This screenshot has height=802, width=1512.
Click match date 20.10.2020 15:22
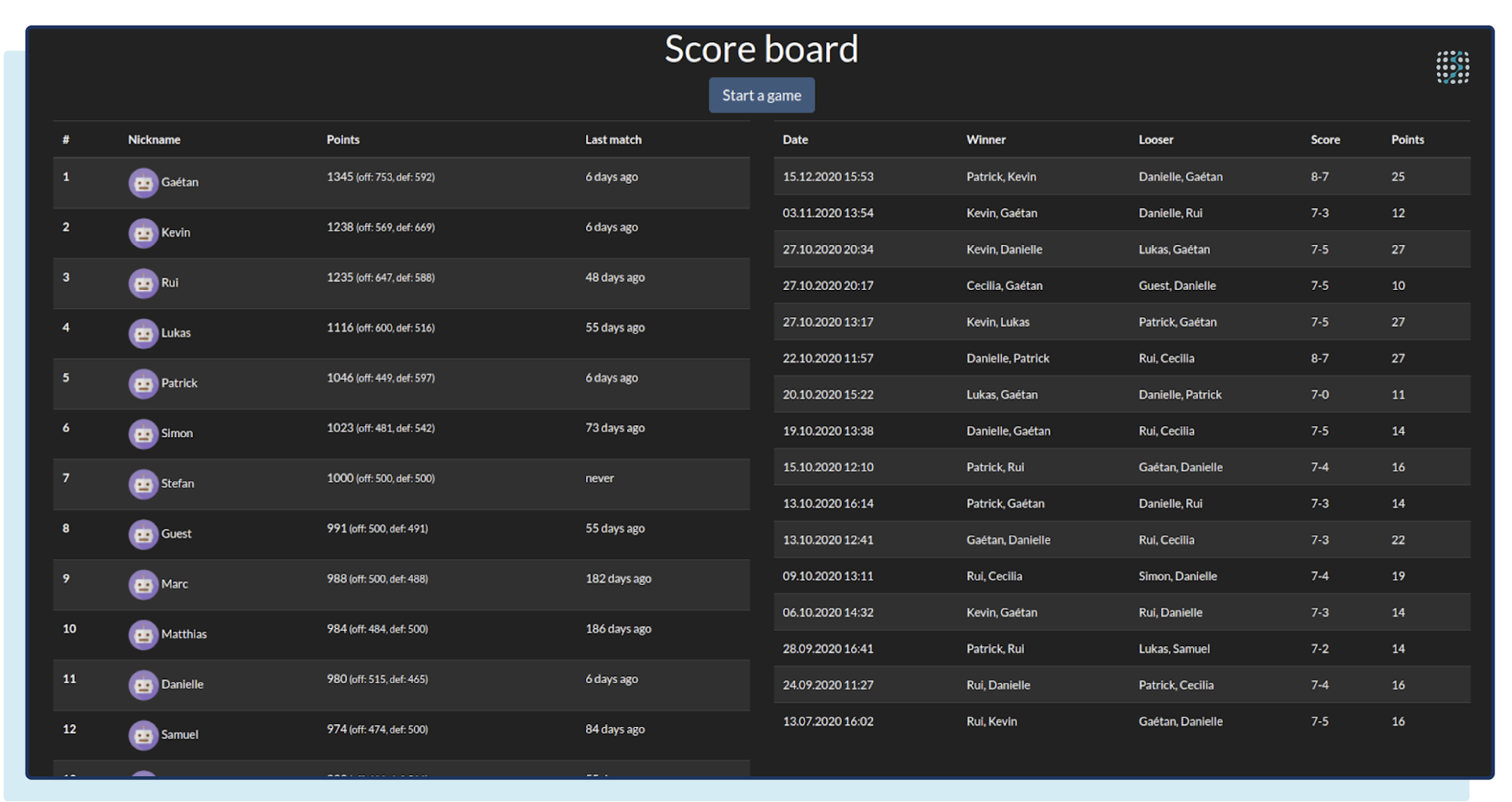coord(827,394)
